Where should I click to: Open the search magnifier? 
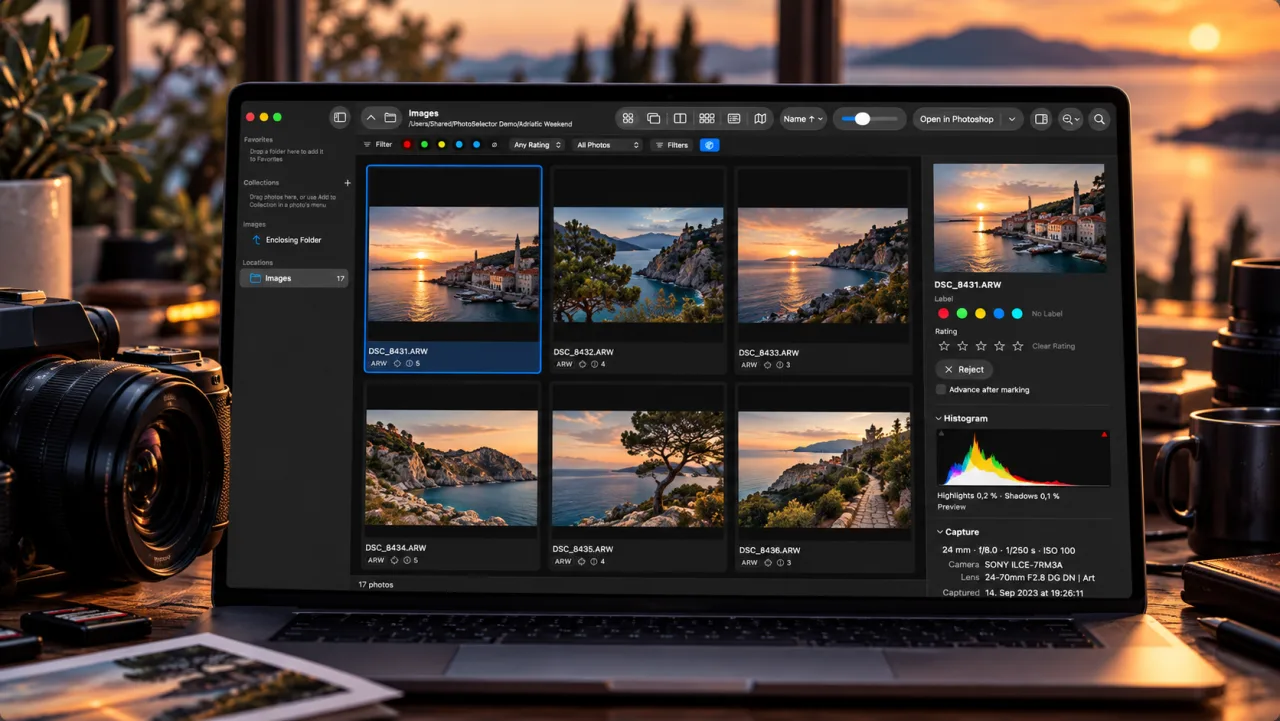(x=1099, y=119)
